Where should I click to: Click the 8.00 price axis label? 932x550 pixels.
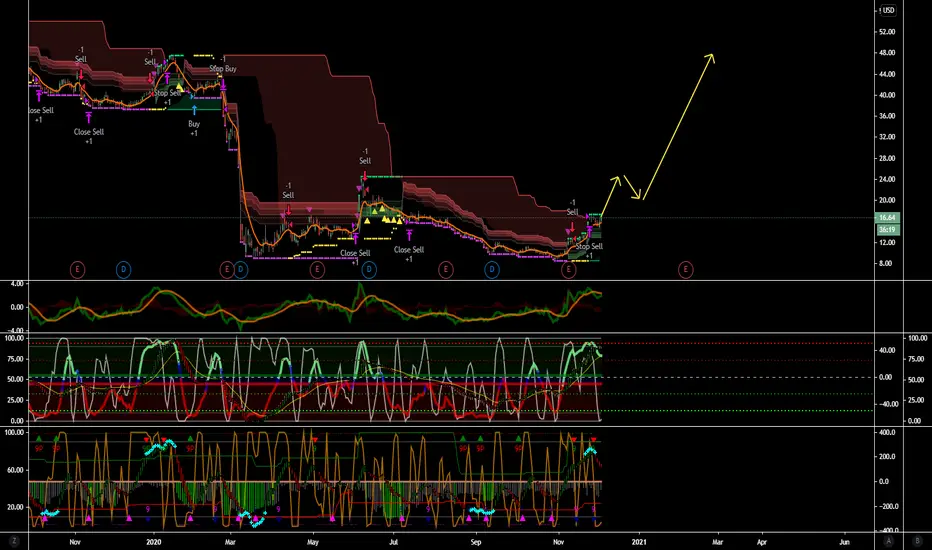tap(885, 263)
